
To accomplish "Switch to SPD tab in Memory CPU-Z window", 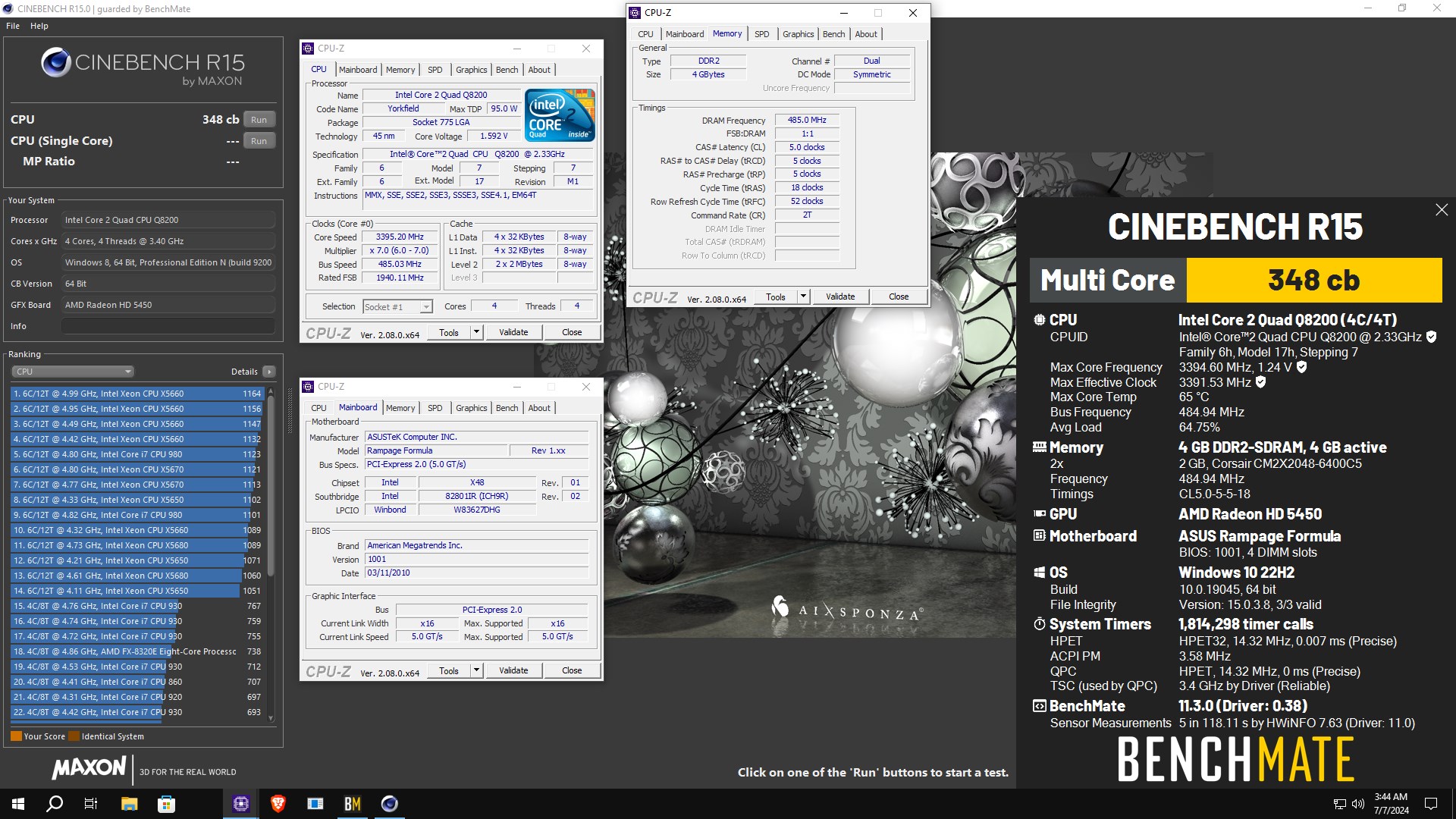I will 761,34.
